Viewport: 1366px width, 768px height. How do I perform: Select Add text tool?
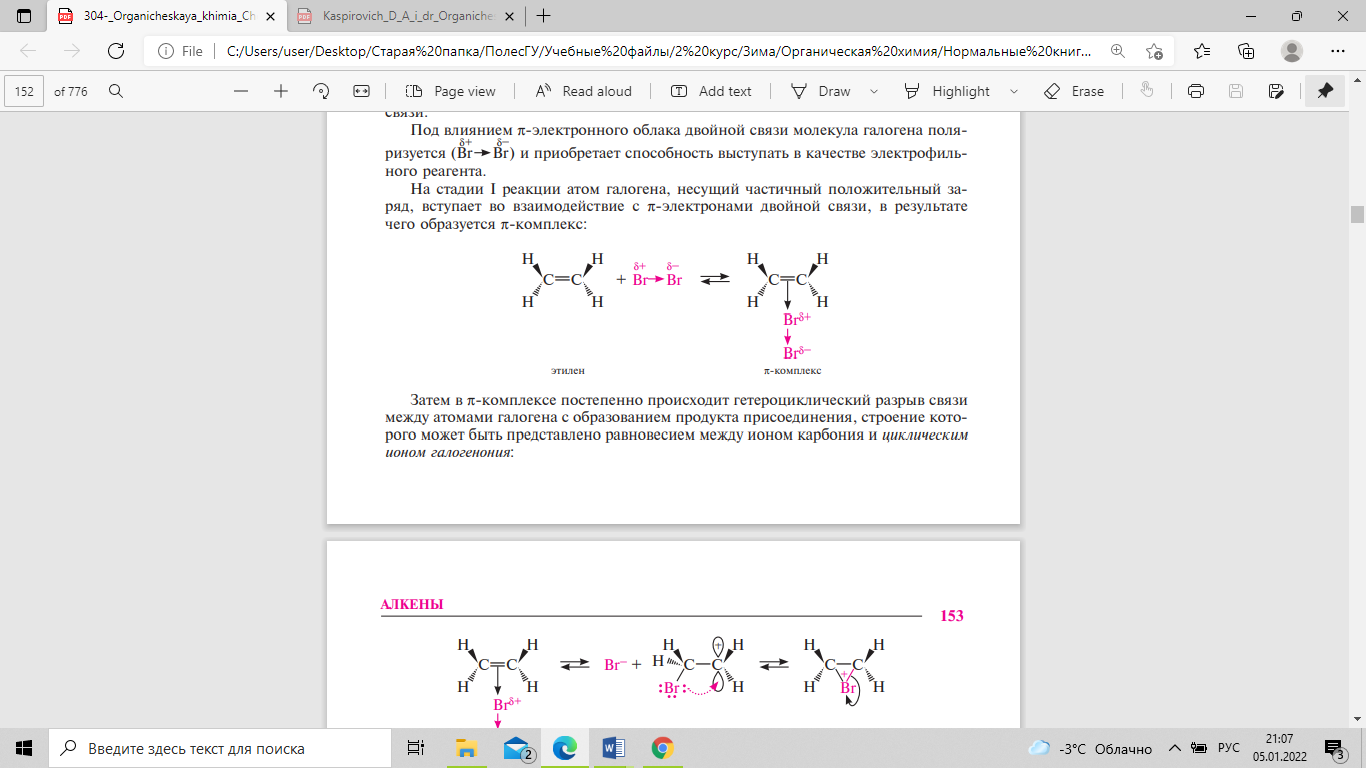(x=711, y=91)
